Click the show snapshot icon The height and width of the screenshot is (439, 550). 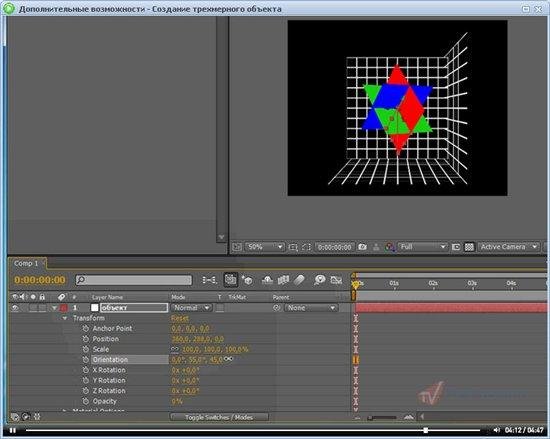pos(376,247)
